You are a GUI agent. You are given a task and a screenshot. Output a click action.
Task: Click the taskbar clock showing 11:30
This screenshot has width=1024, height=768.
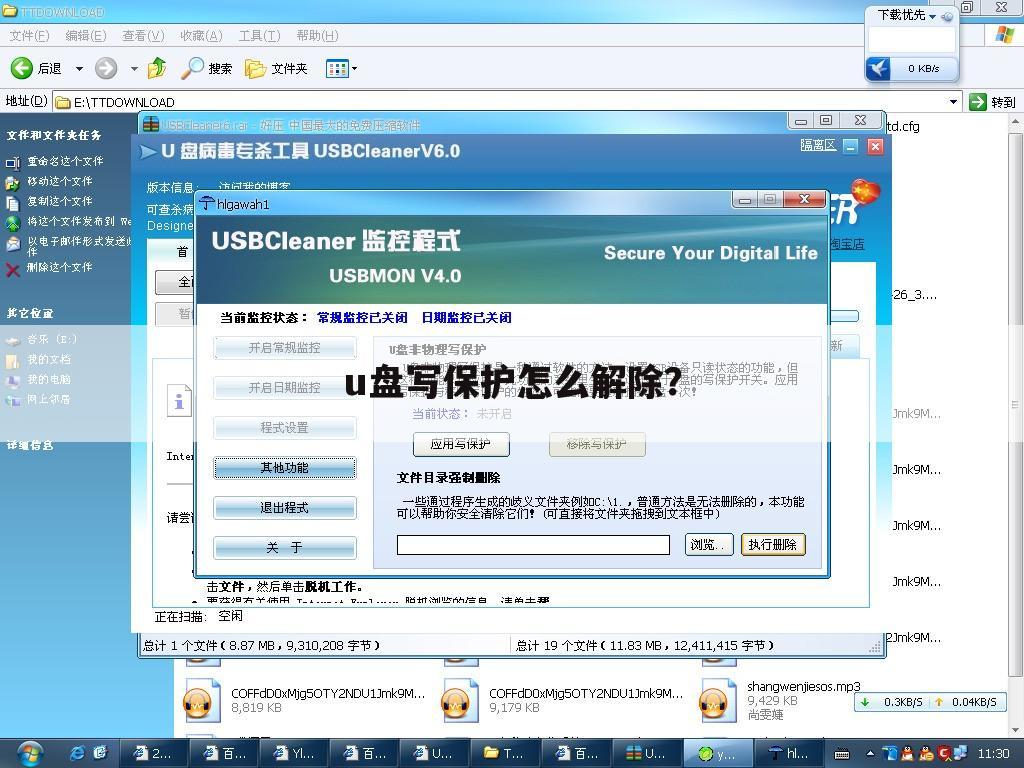point(993,754)
